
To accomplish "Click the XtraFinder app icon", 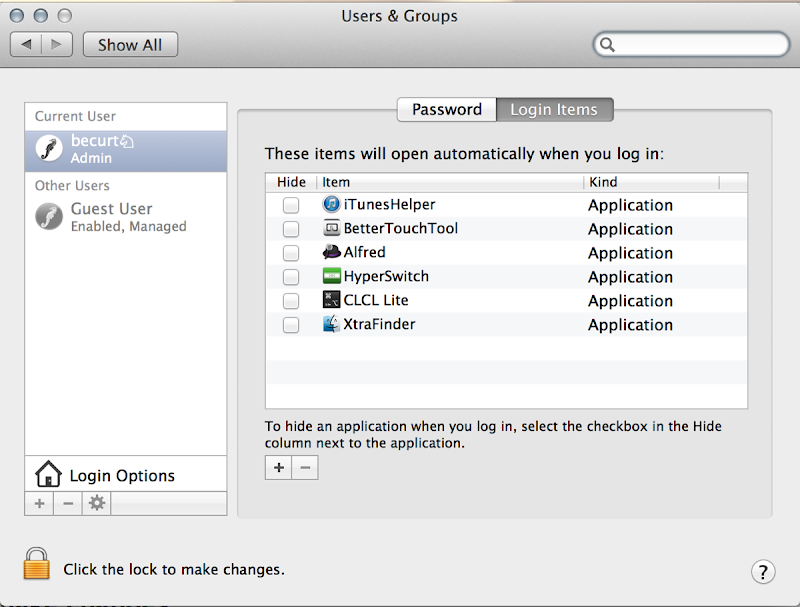I will [331, 324].
